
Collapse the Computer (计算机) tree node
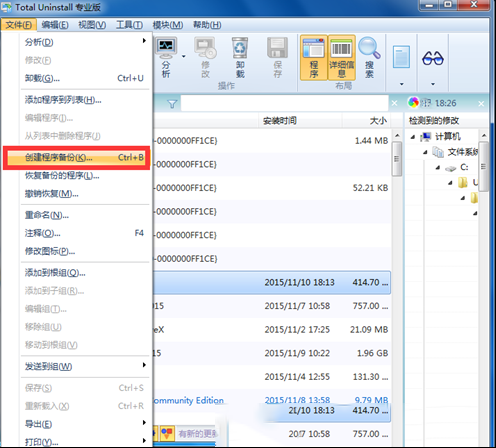click(413, 137)
